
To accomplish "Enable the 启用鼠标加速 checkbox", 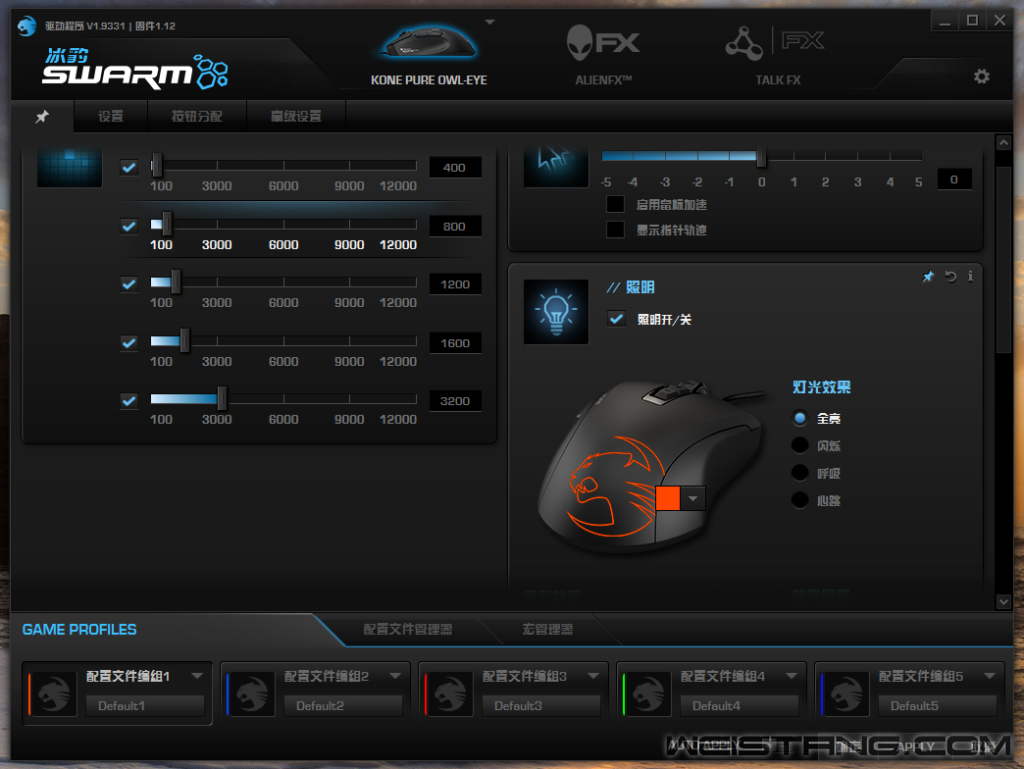I will pos(615,204).
